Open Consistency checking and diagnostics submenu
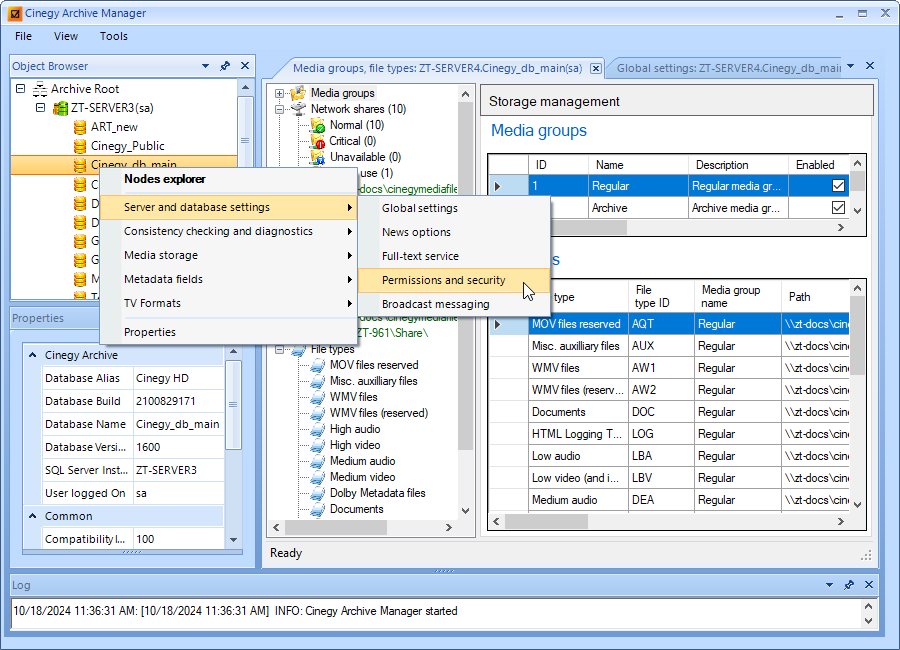This screenshot has height=650, width=900. 228,231
